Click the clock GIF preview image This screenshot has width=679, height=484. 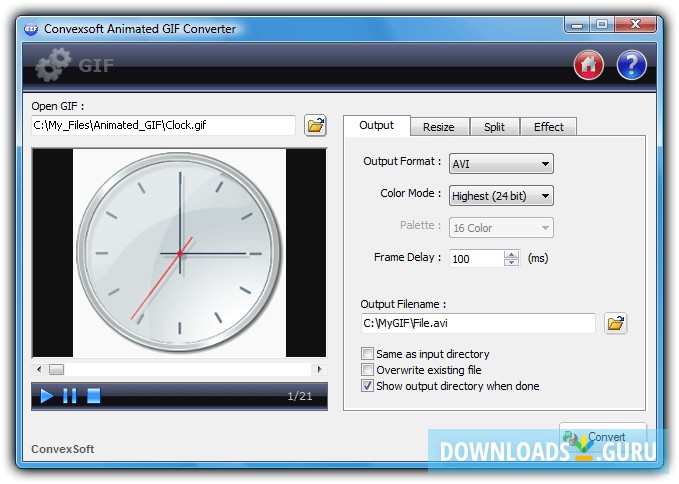179,253
